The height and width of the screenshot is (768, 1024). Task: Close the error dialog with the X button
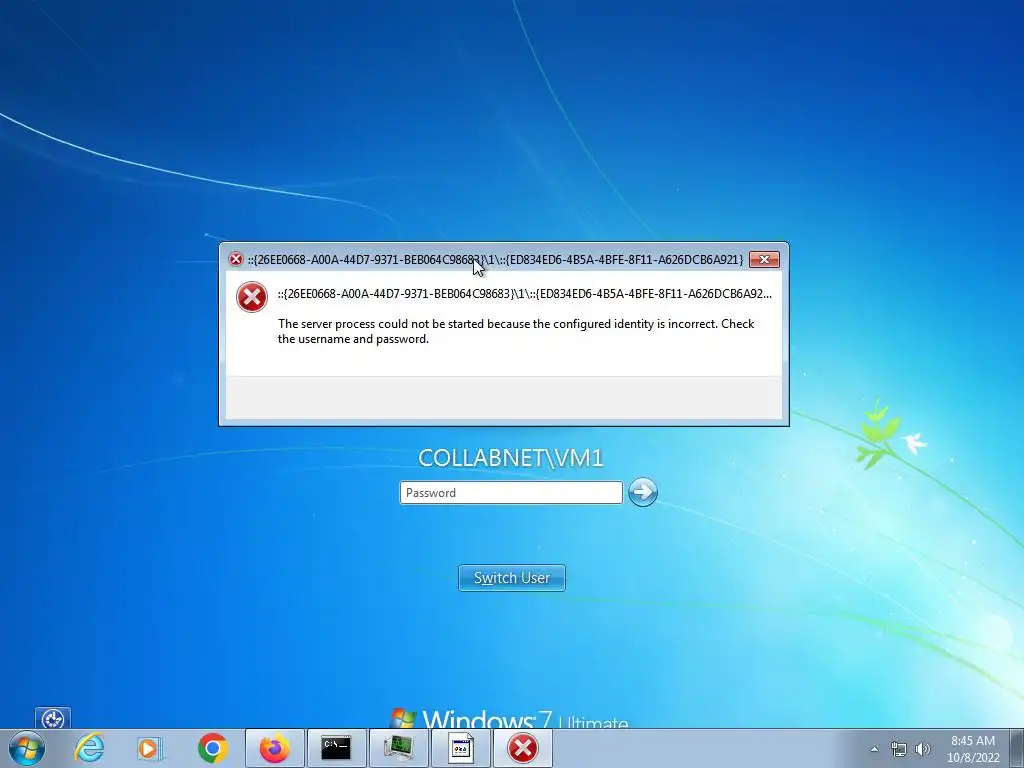764,259
